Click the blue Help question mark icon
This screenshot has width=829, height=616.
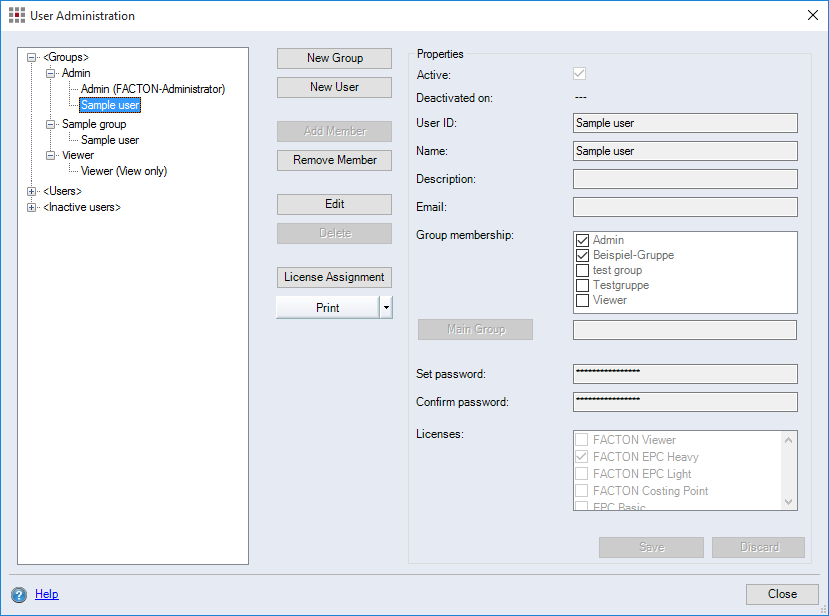coord(19,594)
